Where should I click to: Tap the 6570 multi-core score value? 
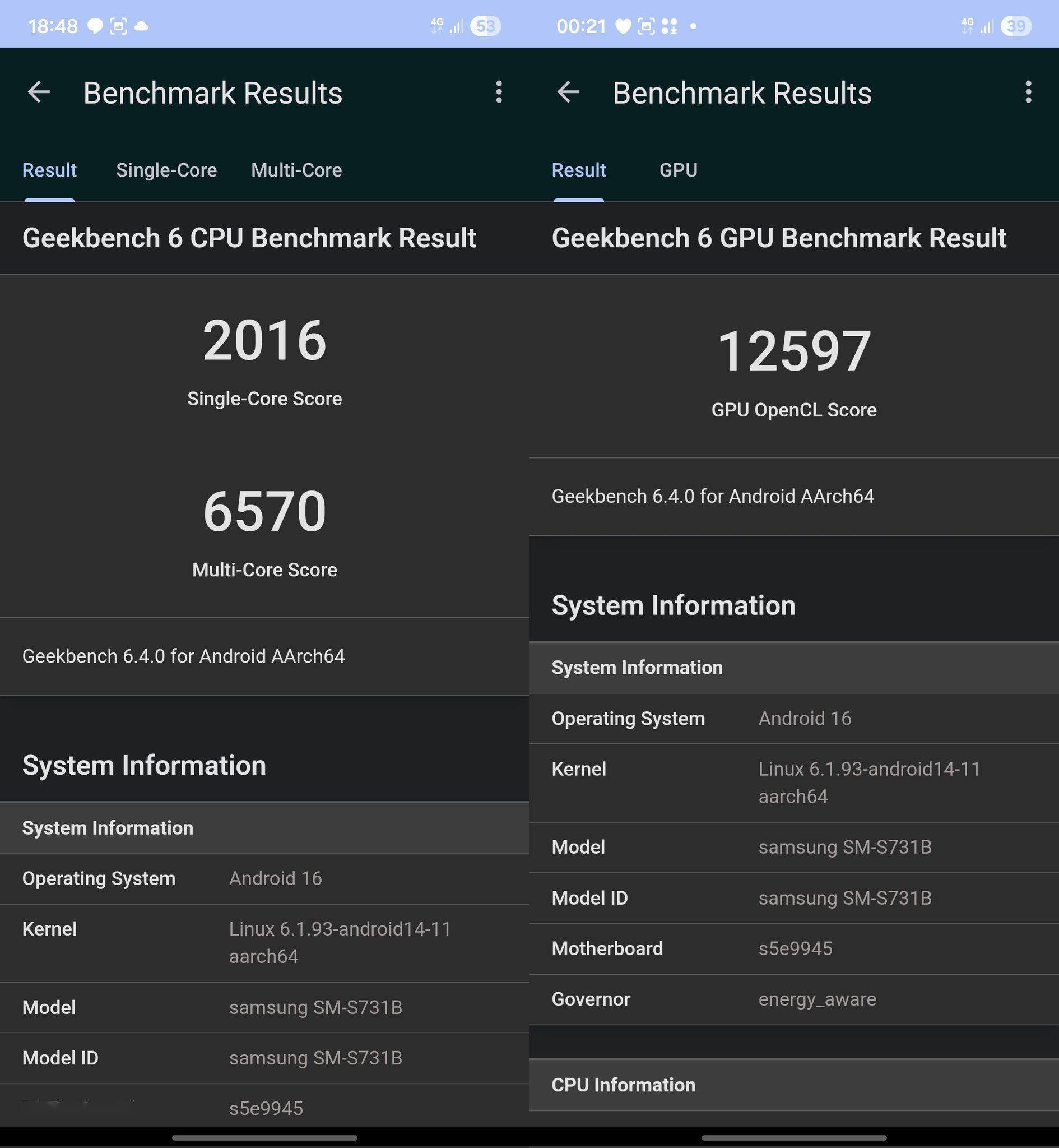264,511
